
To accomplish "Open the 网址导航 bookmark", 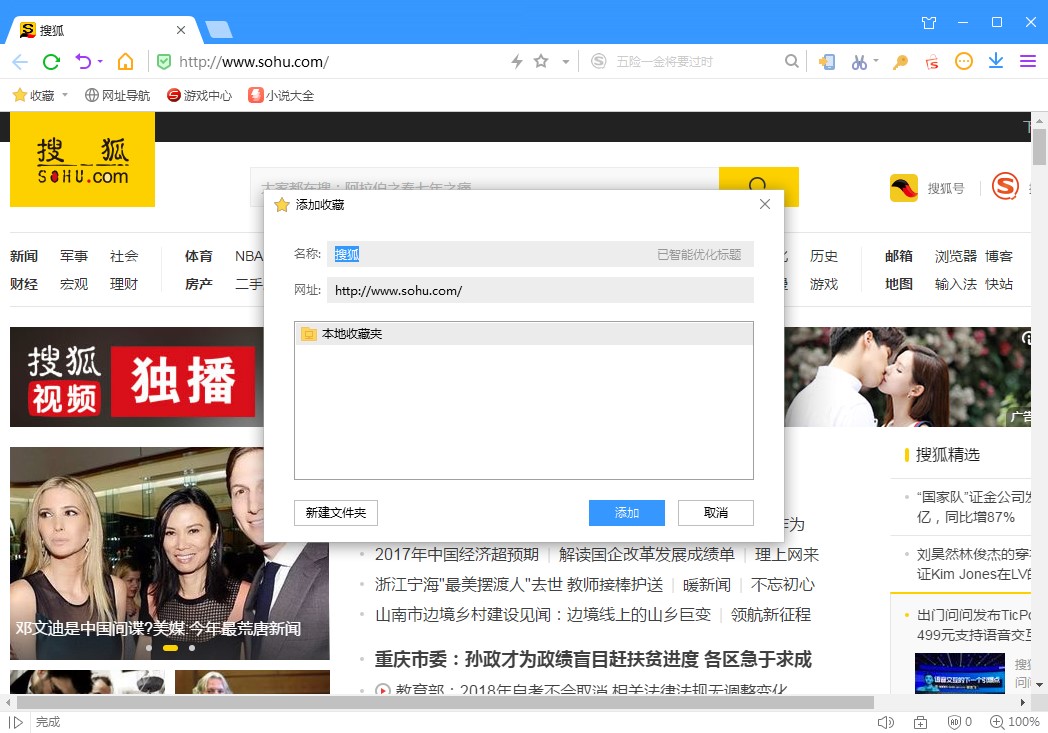I will pyautogui.click(x=117, y=96).
